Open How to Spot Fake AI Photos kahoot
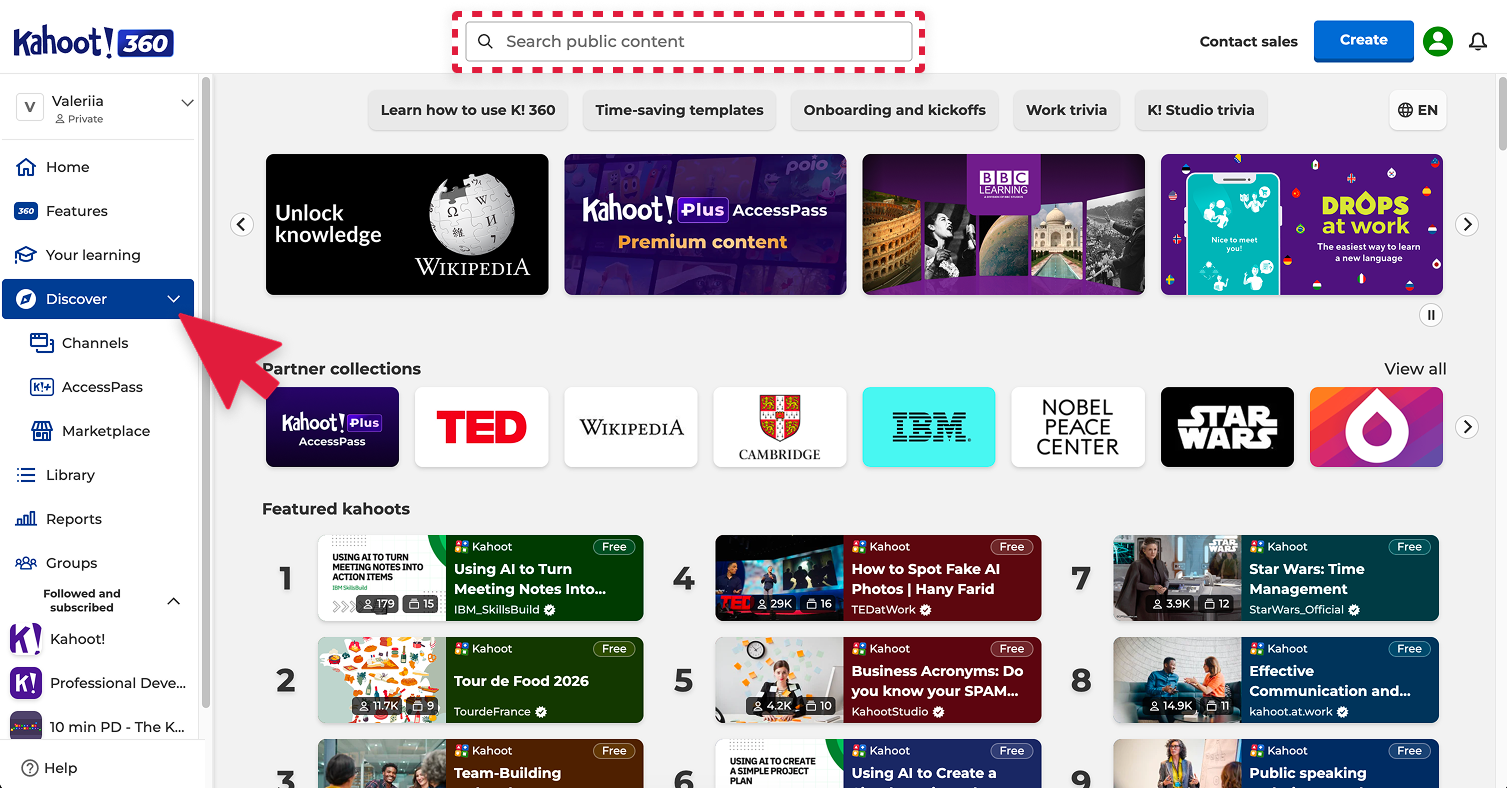 [878, 578]
